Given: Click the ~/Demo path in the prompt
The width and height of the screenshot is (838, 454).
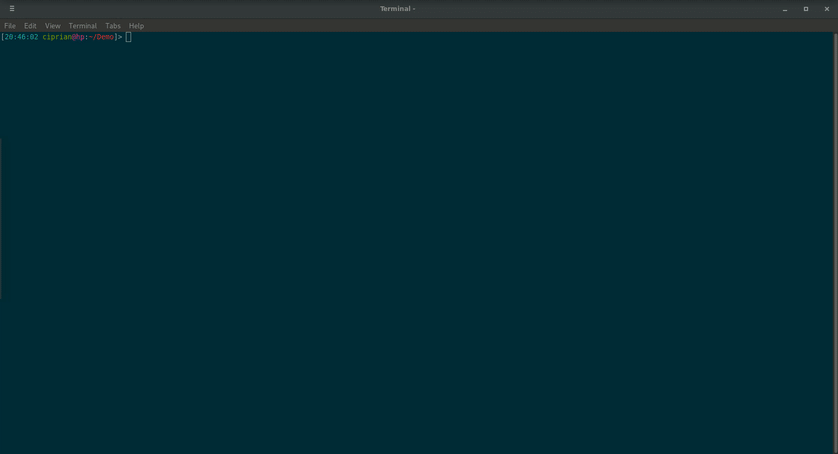Looking at the screenshot, I should pyautogui.click(x=102, y=37).
